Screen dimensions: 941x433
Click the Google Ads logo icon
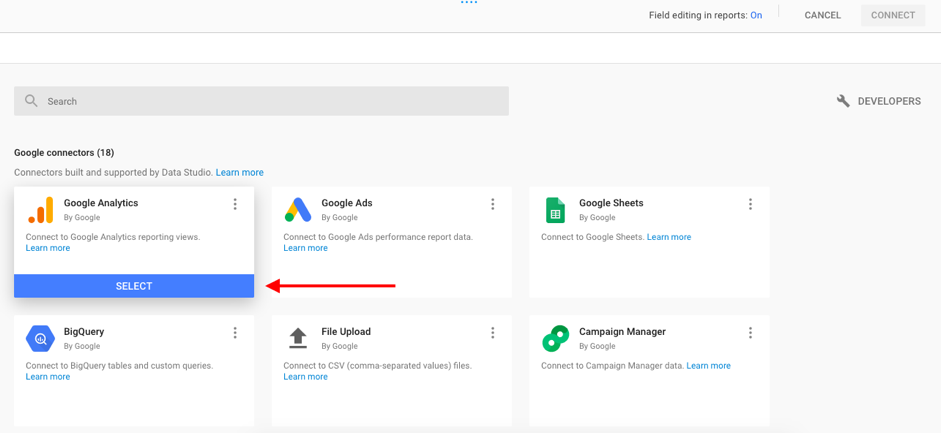pos(298,210)
